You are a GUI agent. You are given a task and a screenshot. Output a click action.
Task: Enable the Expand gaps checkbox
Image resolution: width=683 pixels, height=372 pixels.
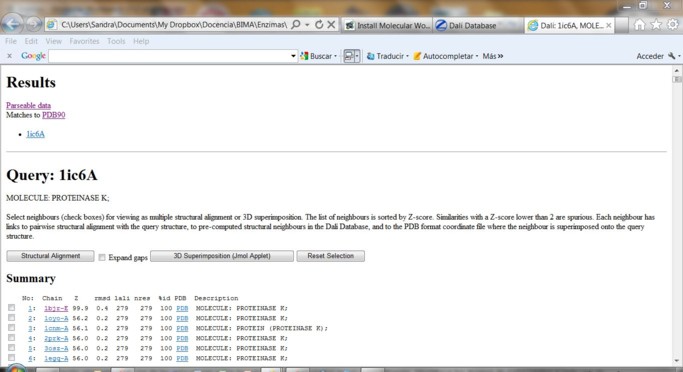102,257
